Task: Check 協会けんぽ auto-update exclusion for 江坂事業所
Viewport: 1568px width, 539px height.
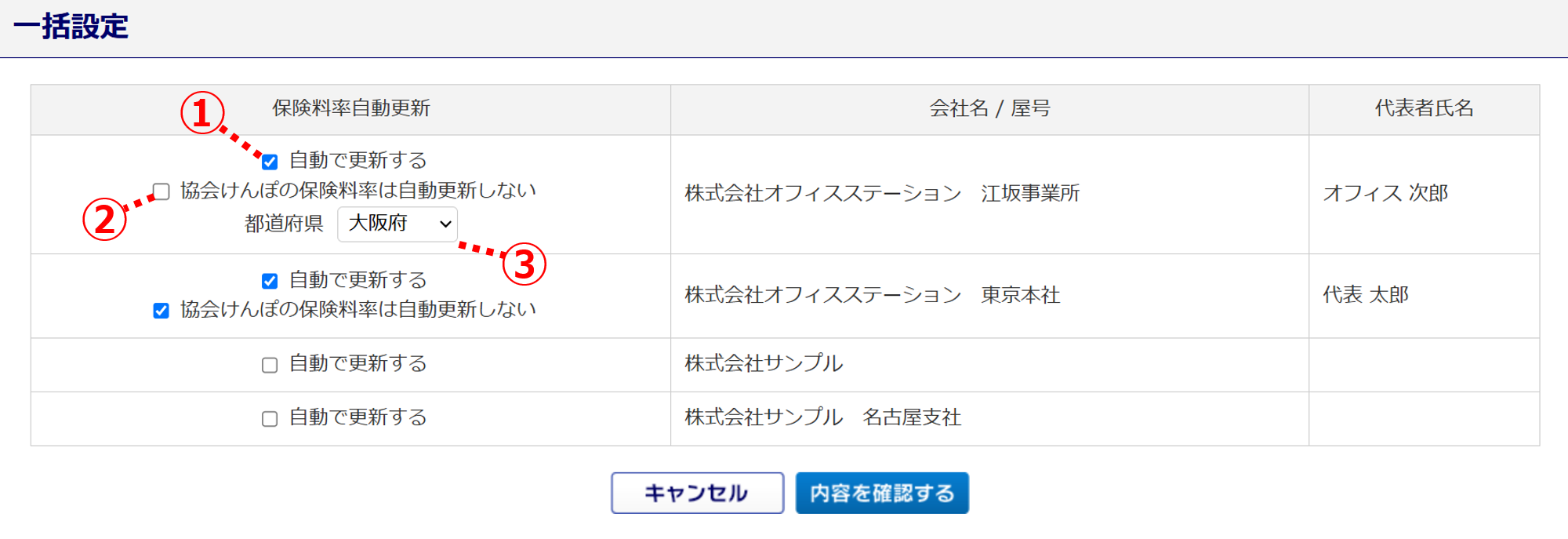Action: pyautogui.click(x=162, y=191)
